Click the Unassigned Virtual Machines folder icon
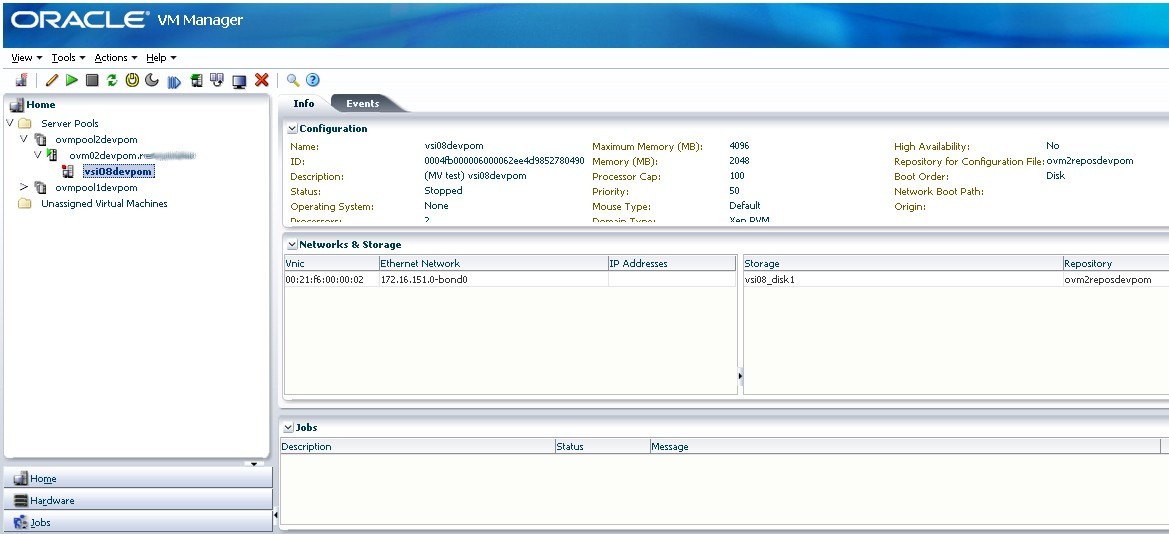The image size is (1169, 534). click(25, 204)
